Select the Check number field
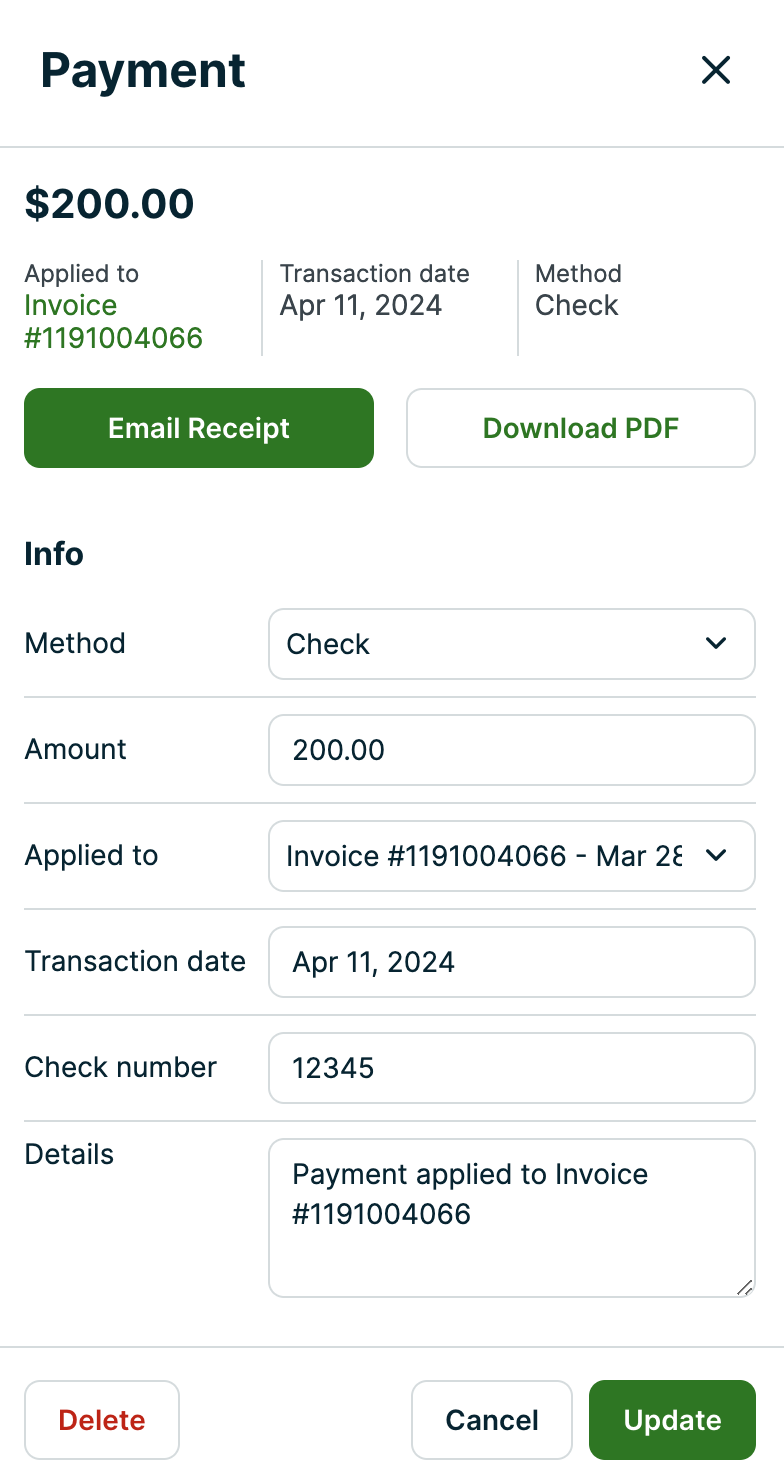The image size is (784, 1482). pyautogui.click(x=512, y=1068)
